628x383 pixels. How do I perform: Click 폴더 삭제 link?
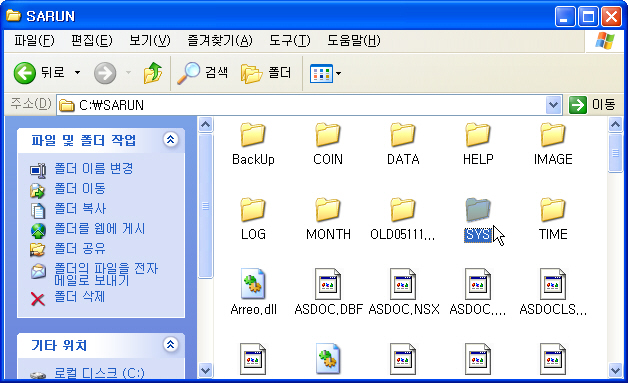point(80,297)
